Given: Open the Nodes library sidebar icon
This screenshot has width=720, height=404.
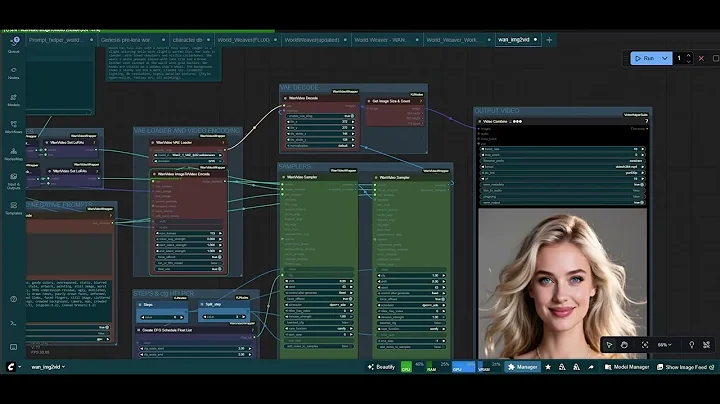Looking at the screenshot, I should (x=14, y=73).
